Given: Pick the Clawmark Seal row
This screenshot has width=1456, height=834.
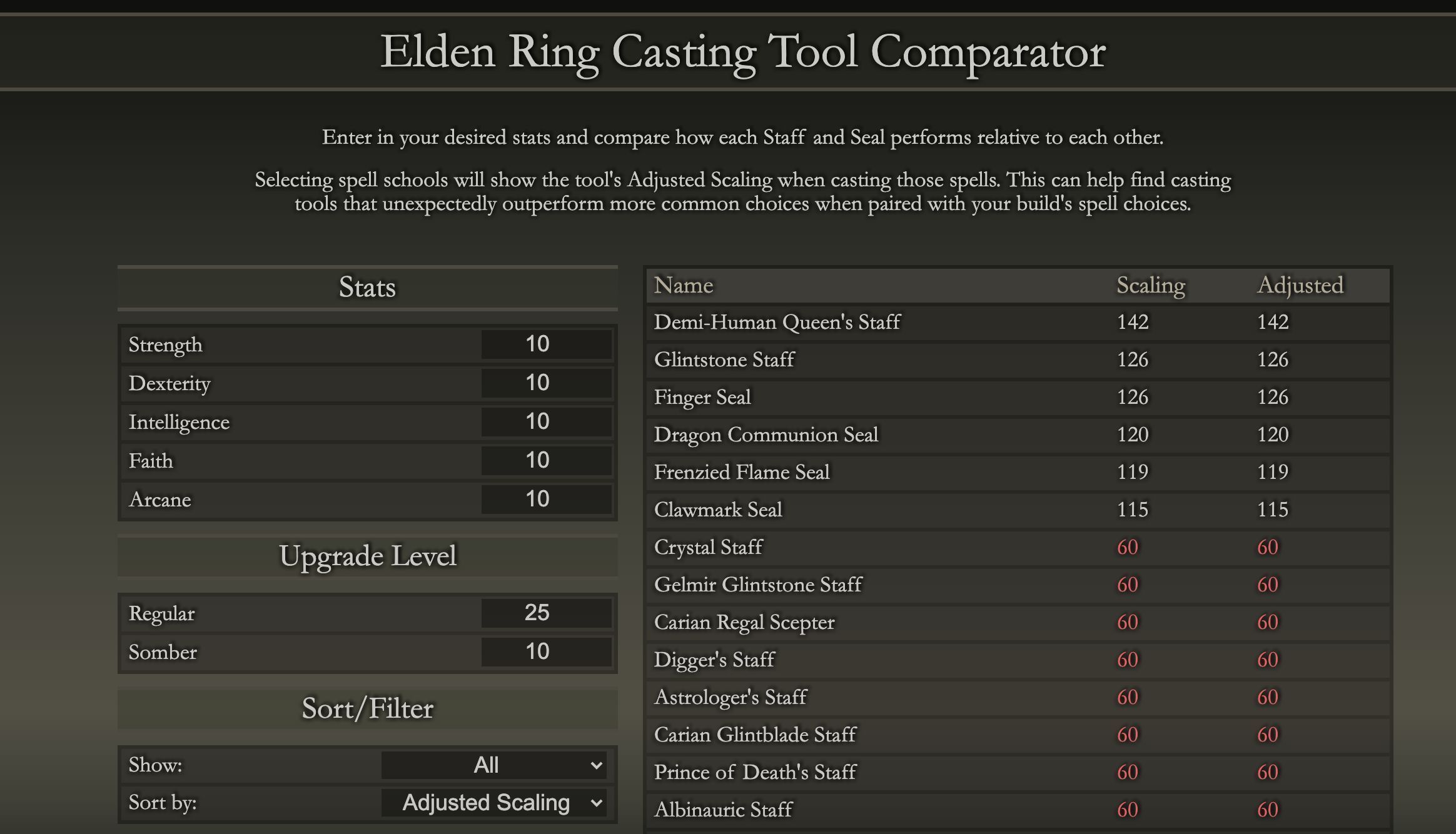Looking at the screenshot, I should pos(718,510).
